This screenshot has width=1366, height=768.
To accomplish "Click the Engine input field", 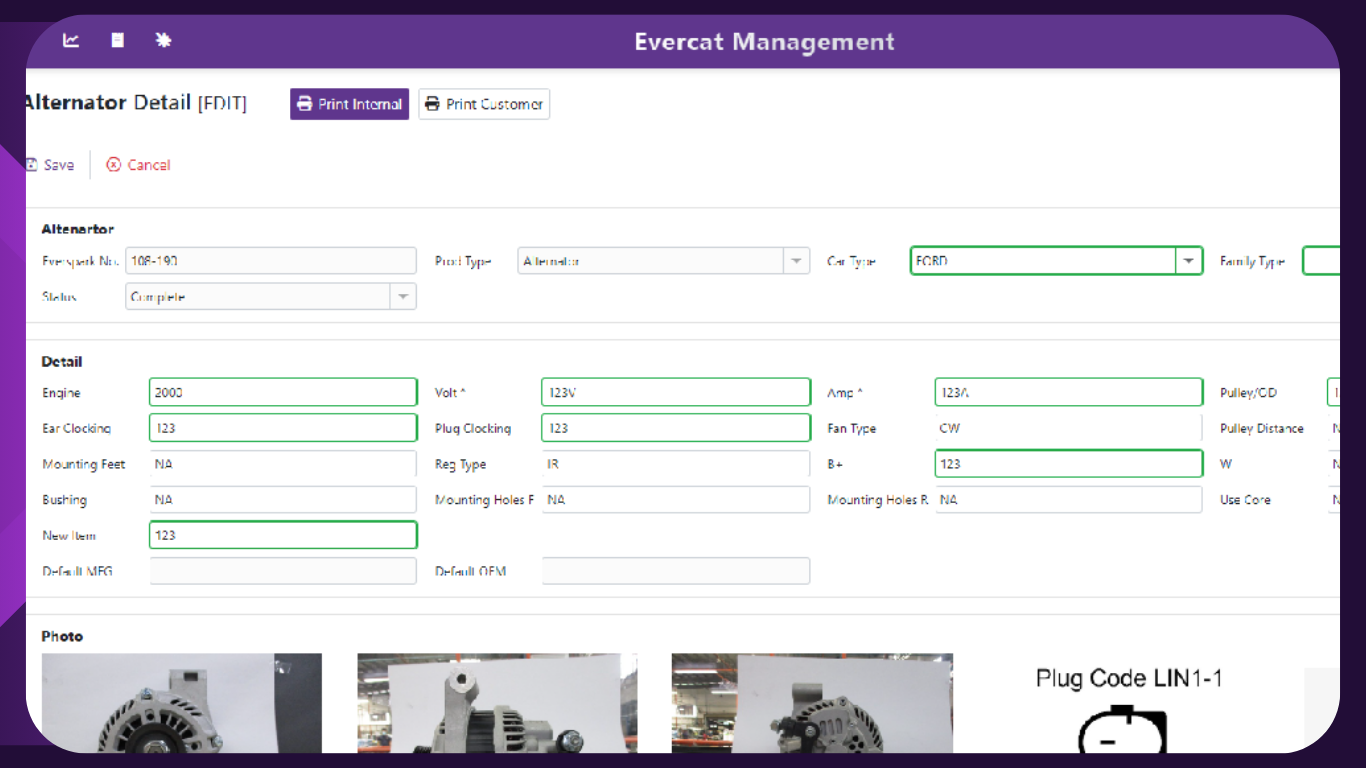I will point(283,393).
